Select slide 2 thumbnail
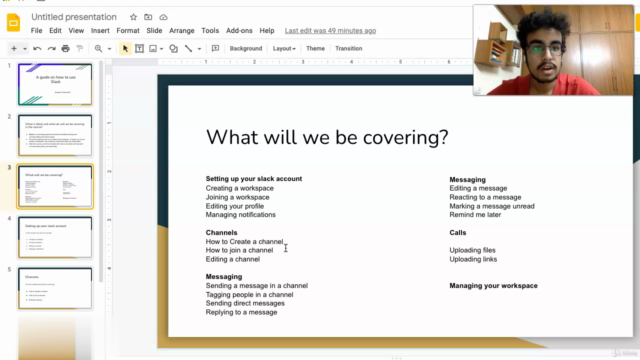640x360 pixels. (x=55, y=135)
